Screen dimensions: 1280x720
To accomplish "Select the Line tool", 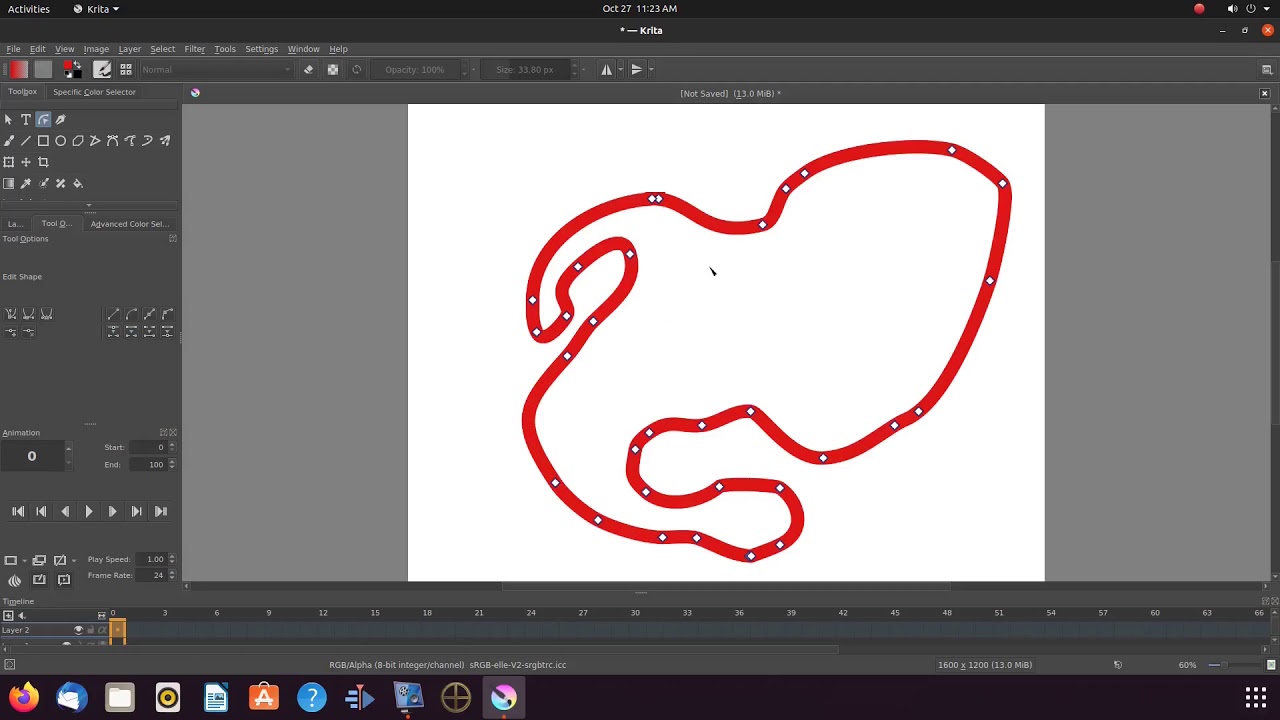I will (x=26, y=141).
